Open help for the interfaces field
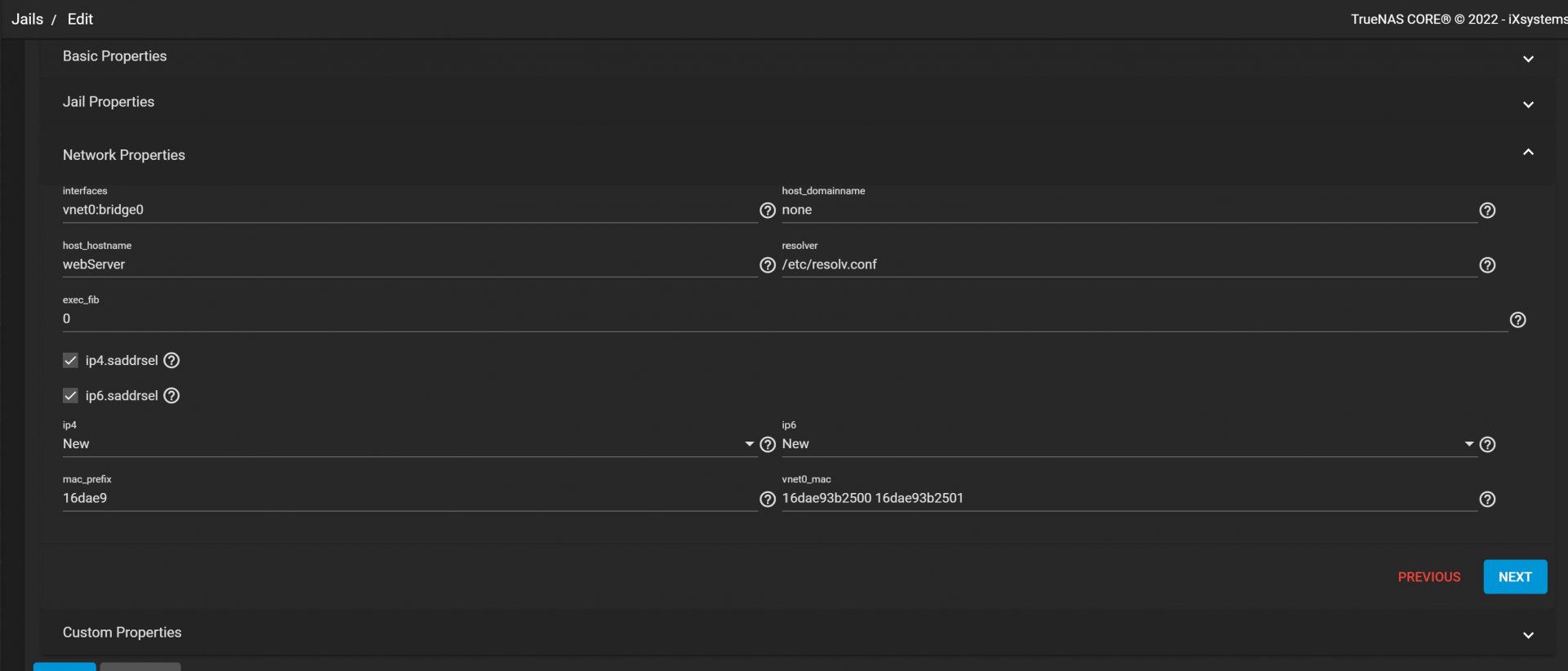1568x671 pixels. coord(767,211)
